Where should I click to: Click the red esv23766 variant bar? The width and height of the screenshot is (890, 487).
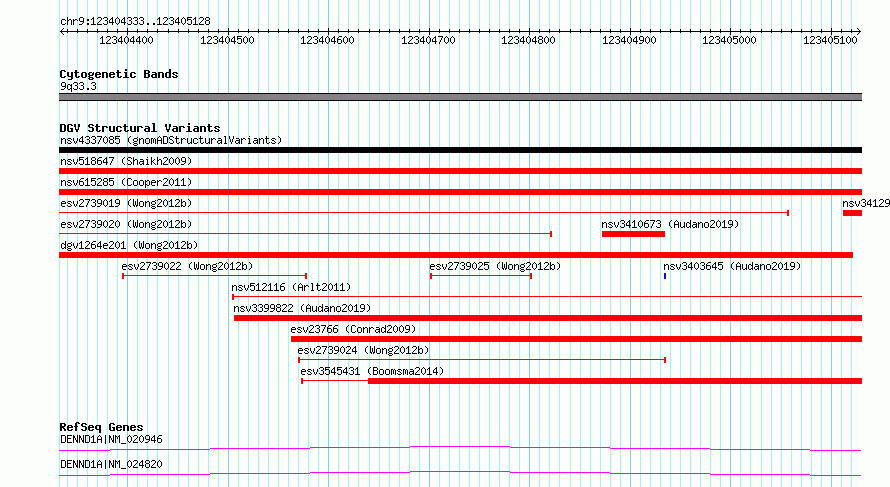click(x=577, y=339)
